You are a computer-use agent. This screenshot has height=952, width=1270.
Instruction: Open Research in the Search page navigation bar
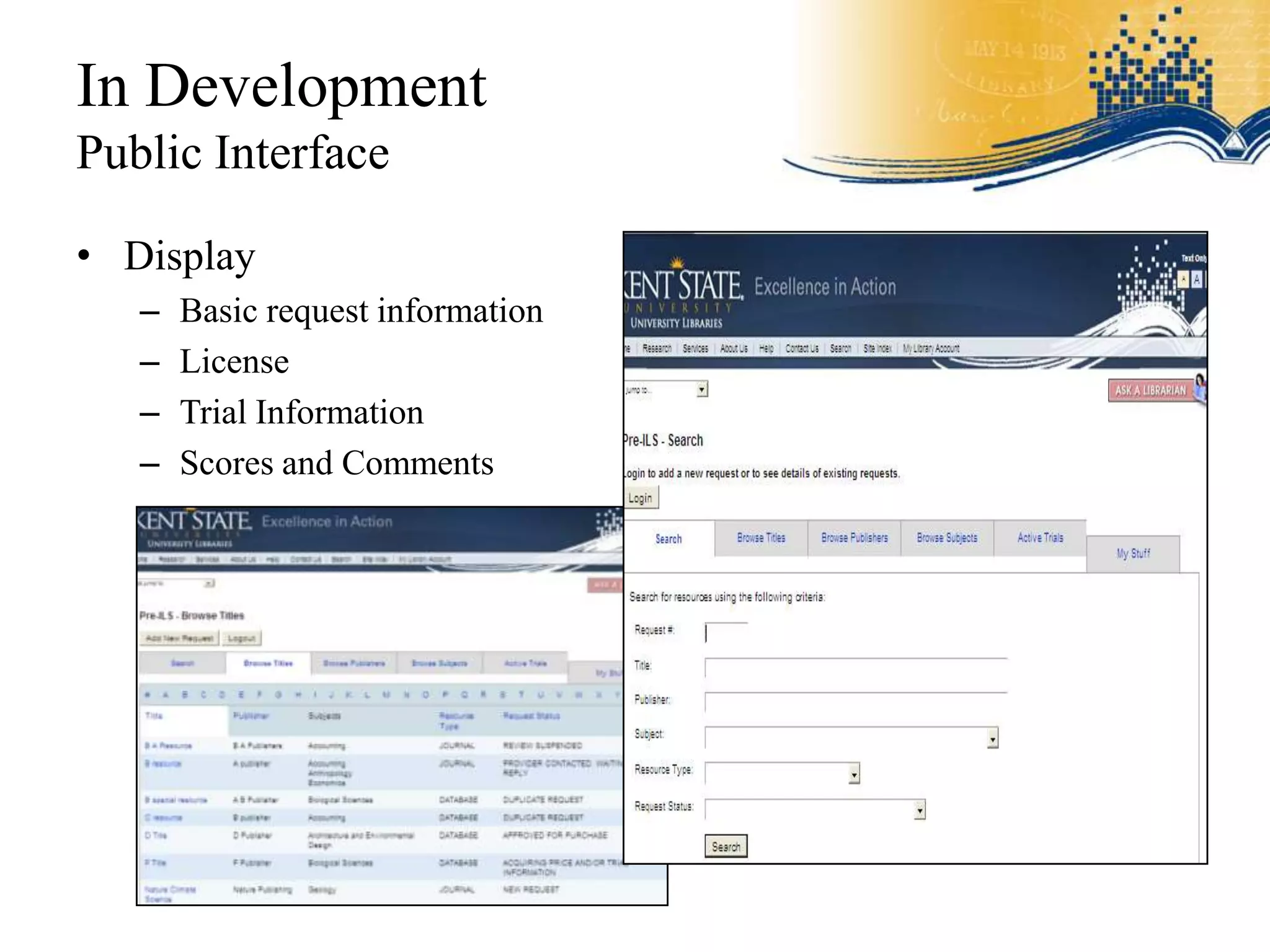click(657, 348)
